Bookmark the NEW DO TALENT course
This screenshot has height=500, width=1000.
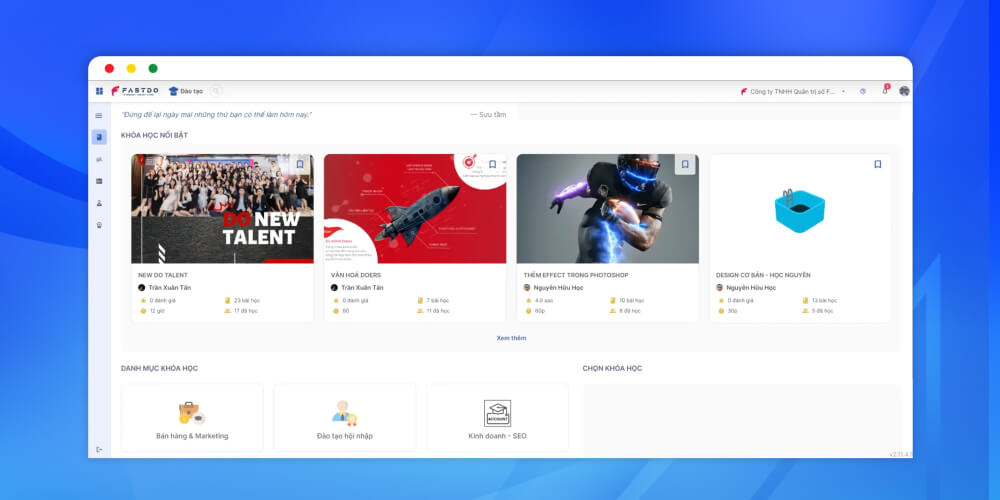click(300, 164)
